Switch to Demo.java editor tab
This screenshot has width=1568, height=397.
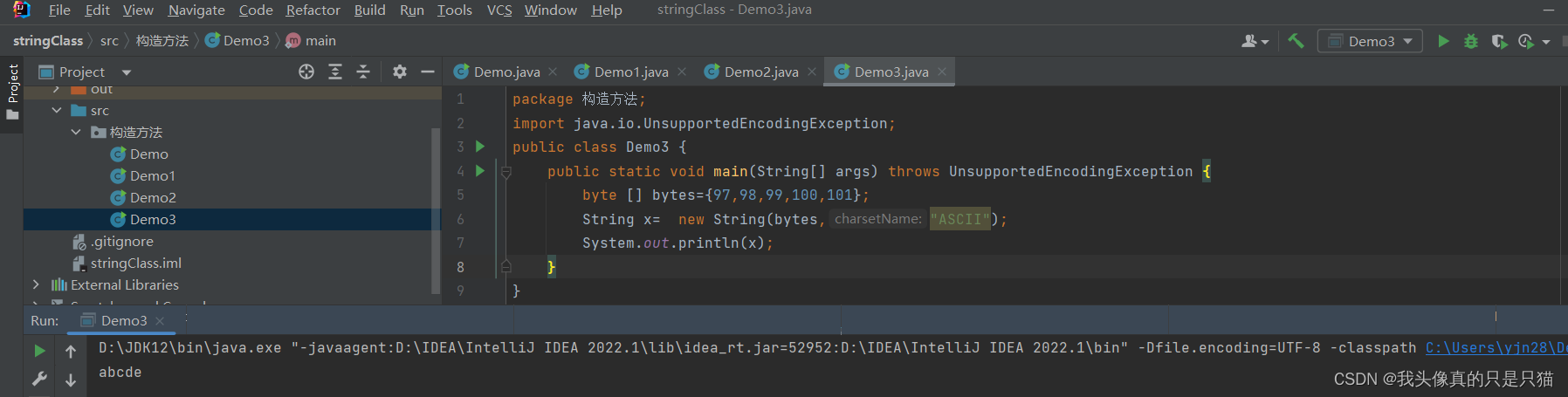coord(506,72)
